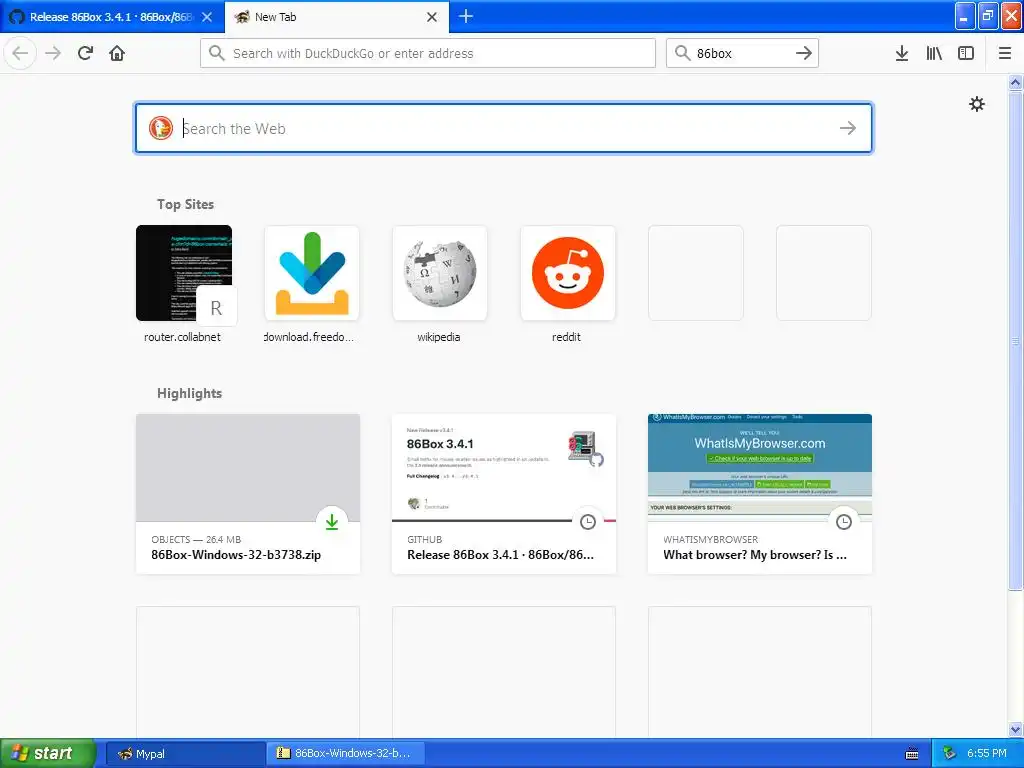Open the Reddit top site tile
The image size is (1024, 768).
[x=568, y=273]
